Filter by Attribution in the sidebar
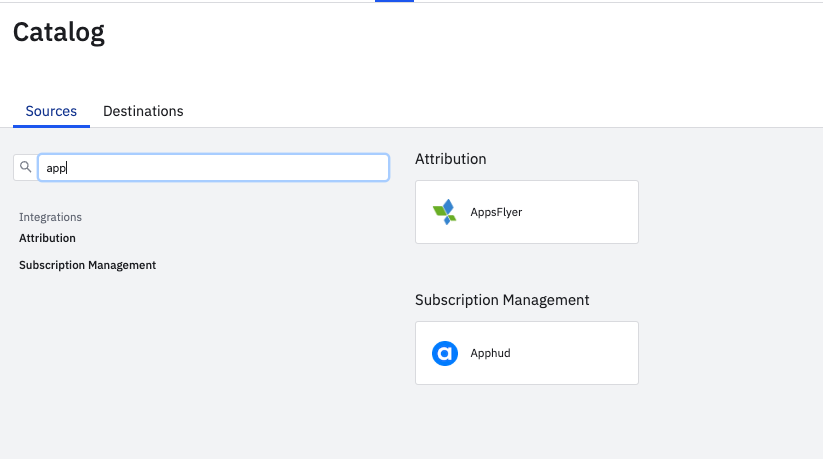Image resolution: width=823 pixels, height=459 pixels. [47, 238]
